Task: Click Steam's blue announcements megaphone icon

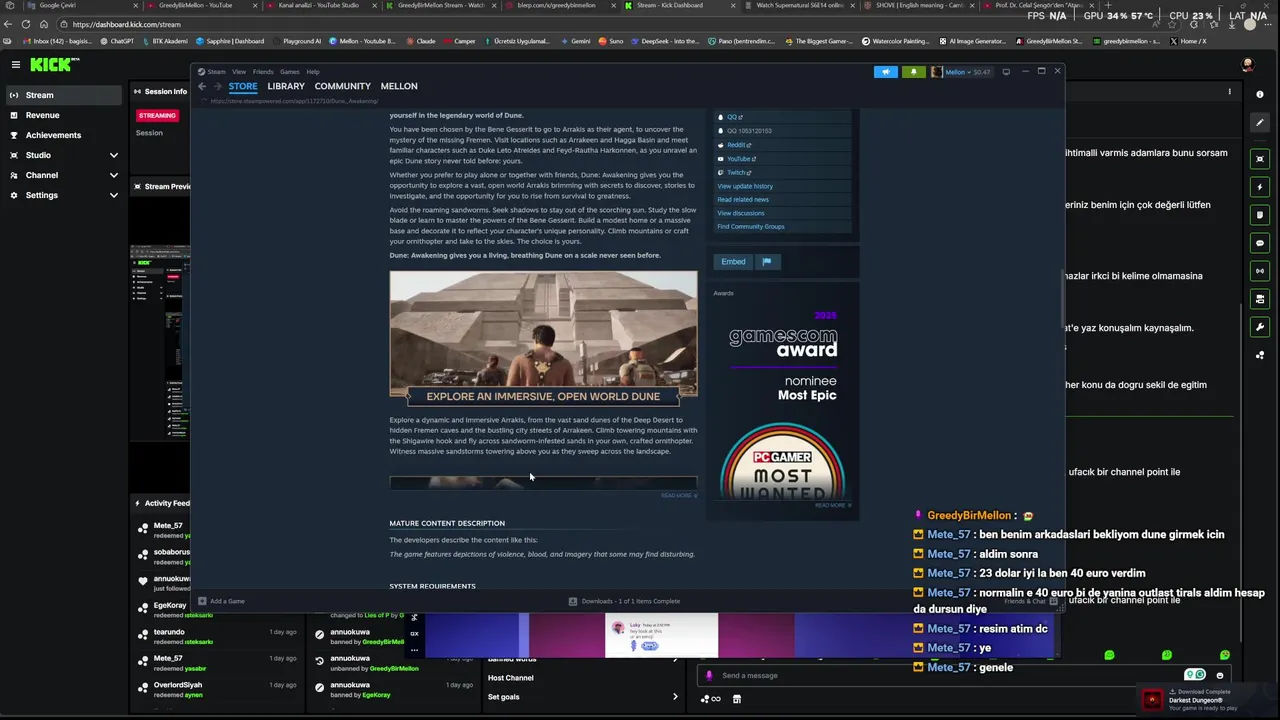Action: (886, 72)
